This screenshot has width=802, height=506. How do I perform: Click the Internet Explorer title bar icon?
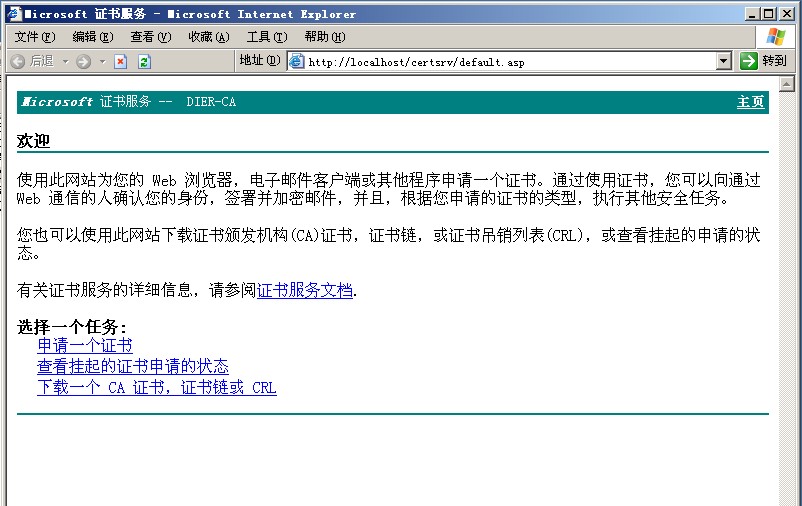12,14
